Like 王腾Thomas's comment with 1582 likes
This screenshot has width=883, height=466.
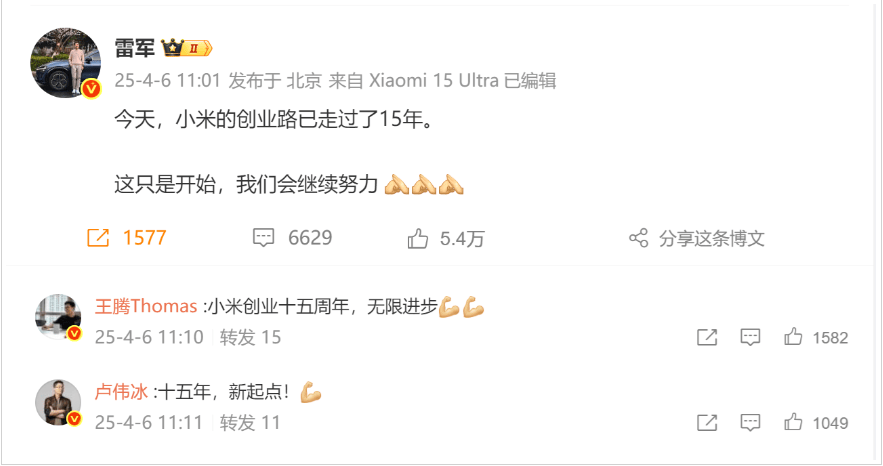click(793, 337)
